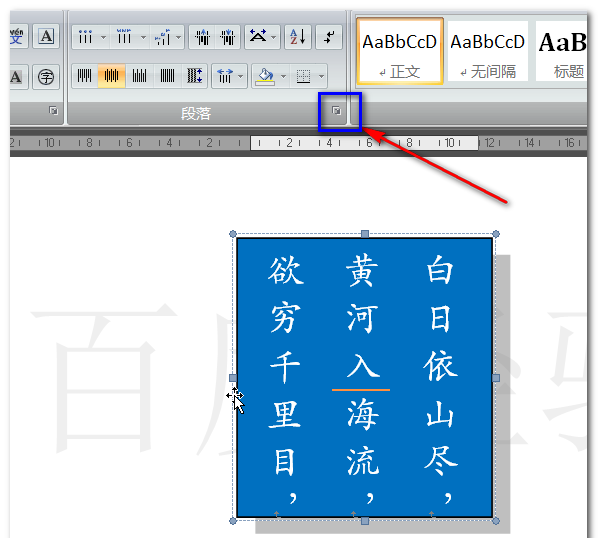The image size is (598, 538).
Task: Click the character 里 in the text box
Action: (285, 415)
